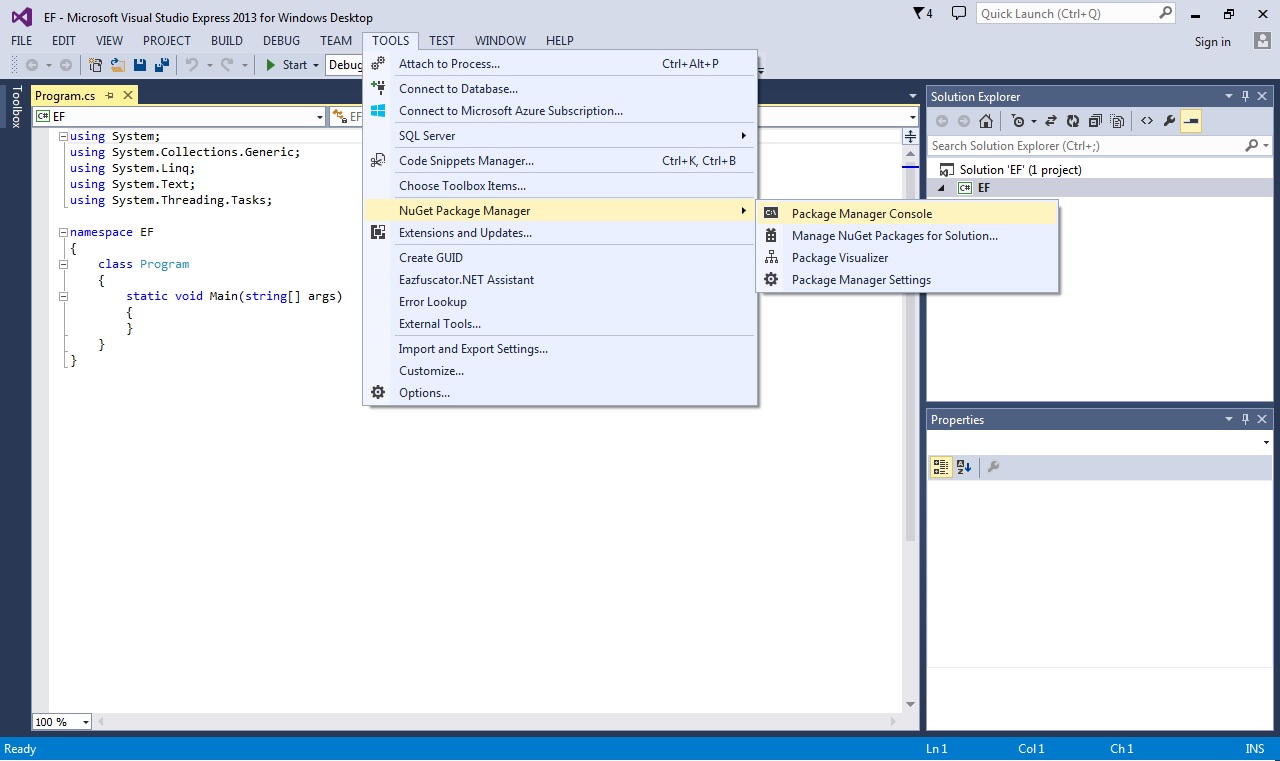
Task: Open Package Manager Settings entry
Action: tap(907, 280)
